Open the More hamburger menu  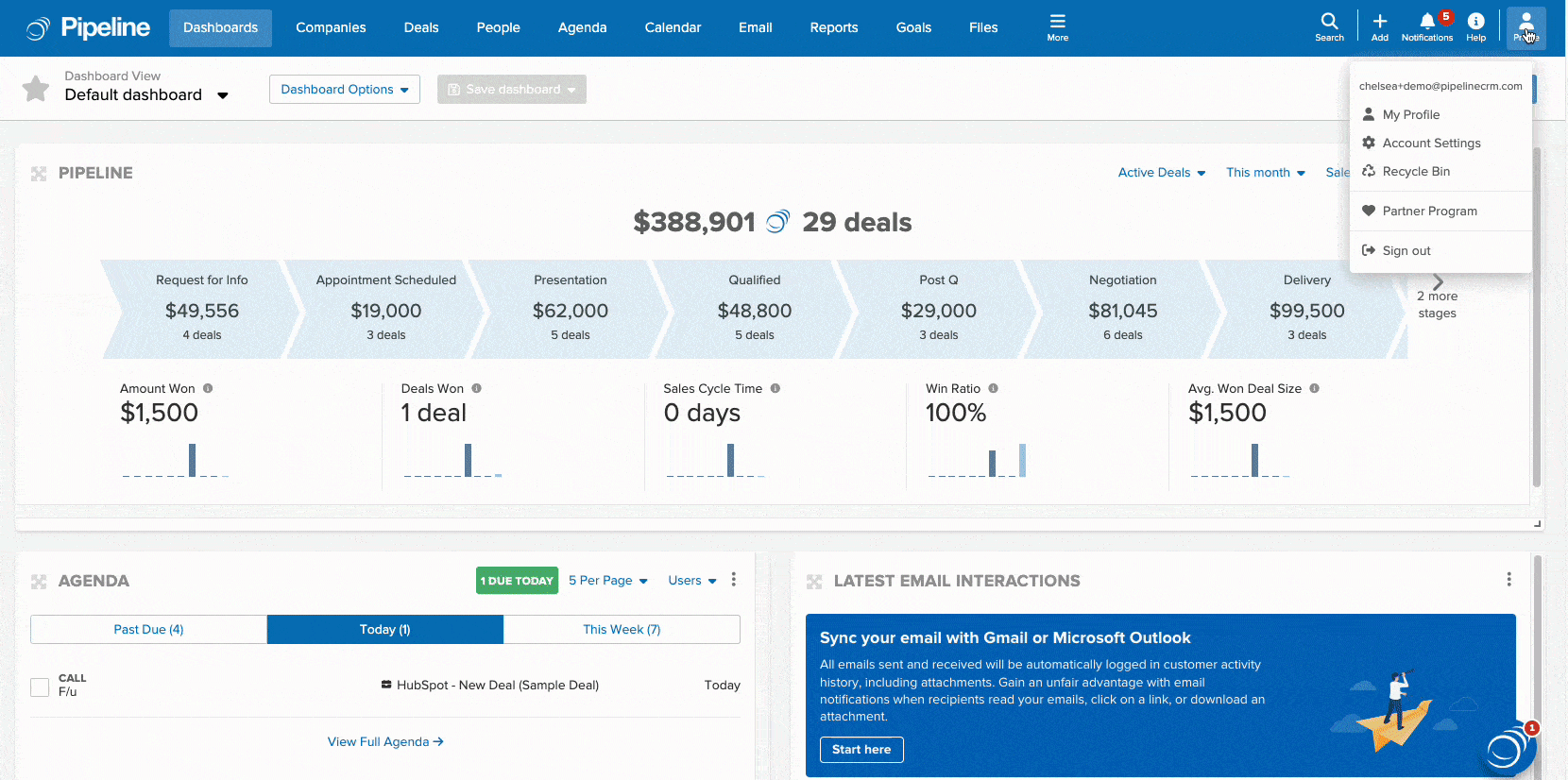point(1057,26)
